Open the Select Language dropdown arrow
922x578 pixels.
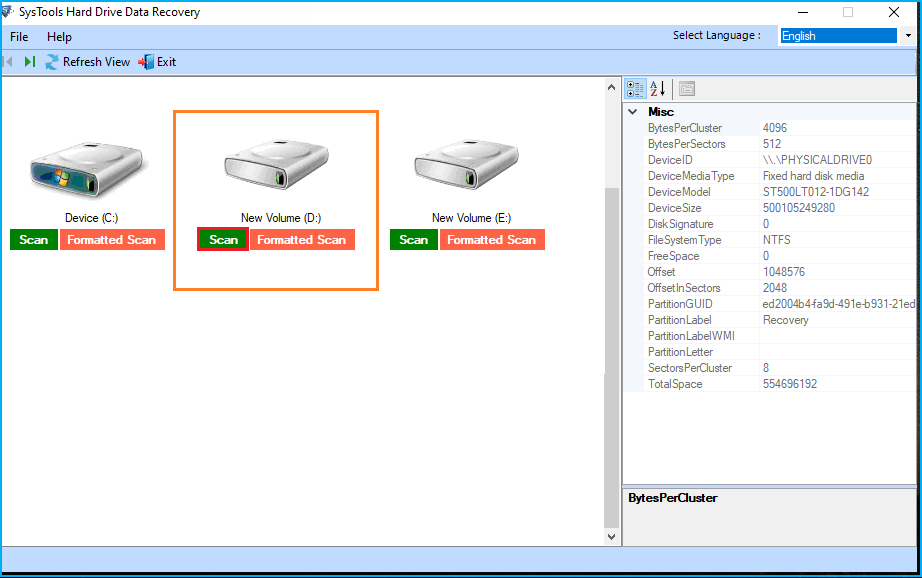[908, 36]
